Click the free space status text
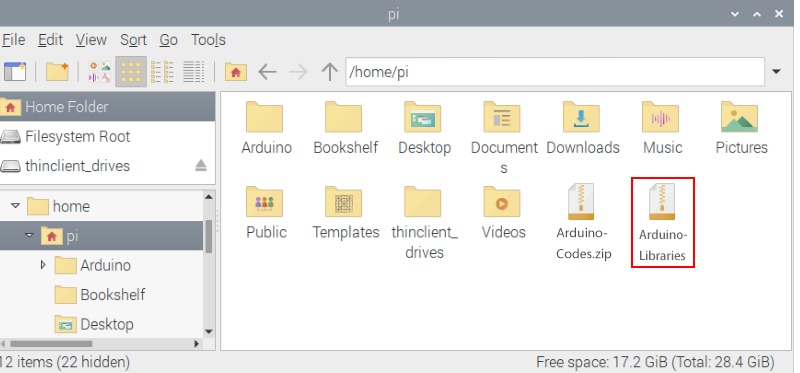Screen dimensions: 800x373 pyautogui.click(x=655, y=363)
